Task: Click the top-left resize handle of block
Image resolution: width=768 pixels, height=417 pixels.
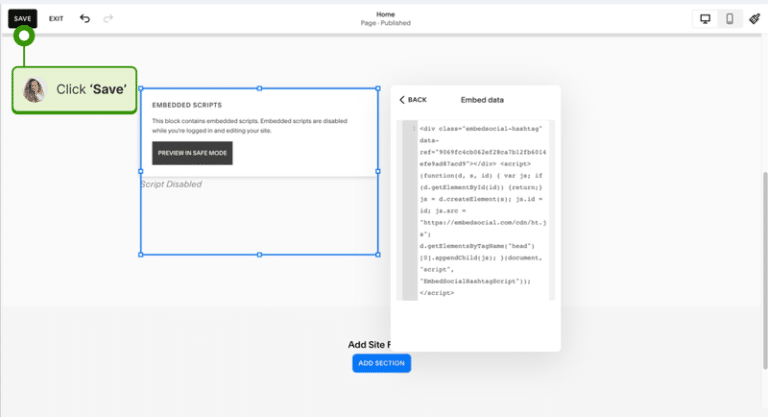Action: (x=141, y=88)
